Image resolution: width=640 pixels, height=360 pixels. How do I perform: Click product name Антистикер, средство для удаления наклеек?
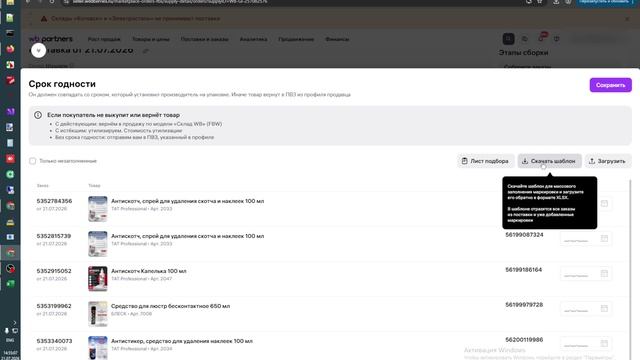(x=182, y=341)
